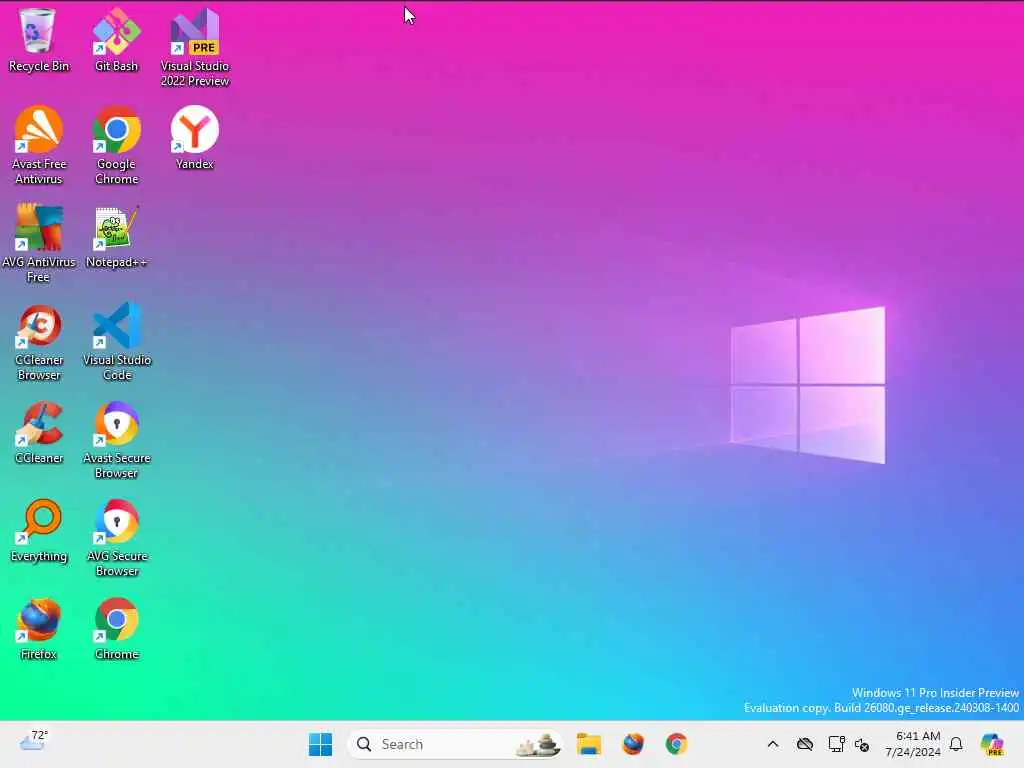The image size is (1024, 768).
Task: Select the Google Chrome desktop shortcut
Action: pyautogui.click(x=116, y=145)
